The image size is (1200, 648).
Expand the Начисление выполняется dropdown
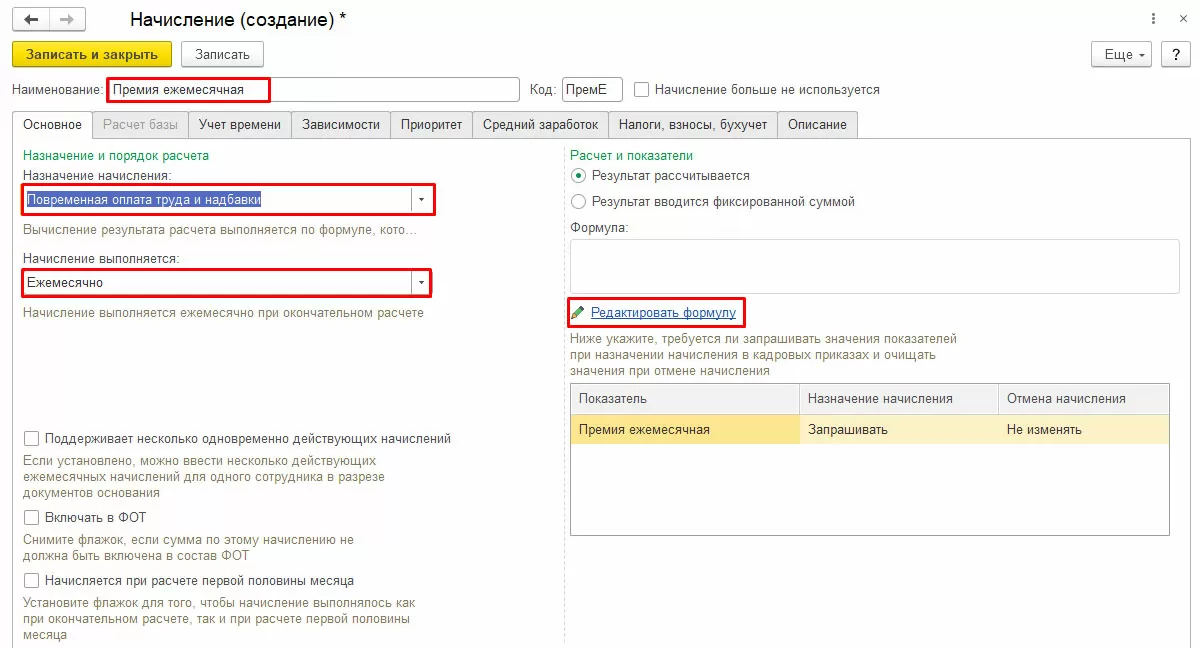click(x=422, y=283)
